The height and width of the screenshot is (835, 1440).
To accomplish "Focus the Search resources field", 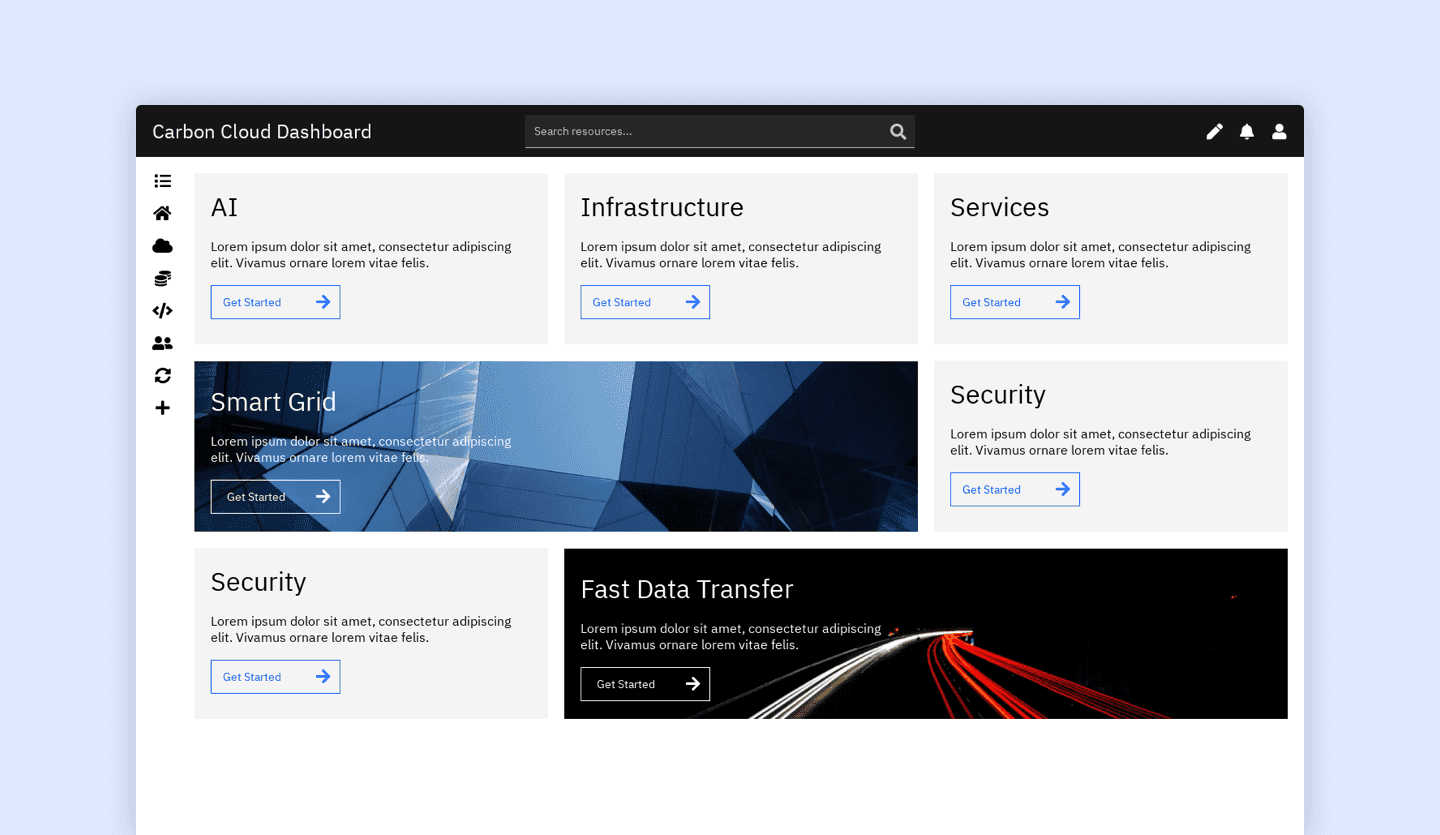I will tap(720, 131).
